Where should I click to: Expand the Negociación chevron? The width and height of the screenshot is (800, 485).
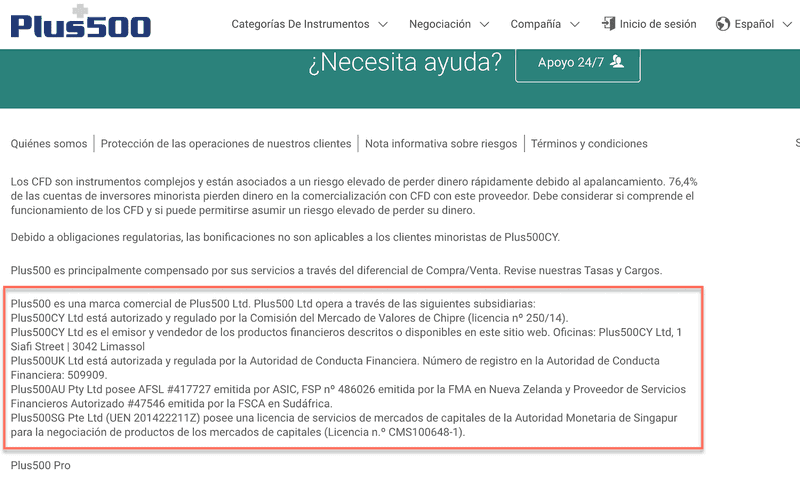[484, 24]
